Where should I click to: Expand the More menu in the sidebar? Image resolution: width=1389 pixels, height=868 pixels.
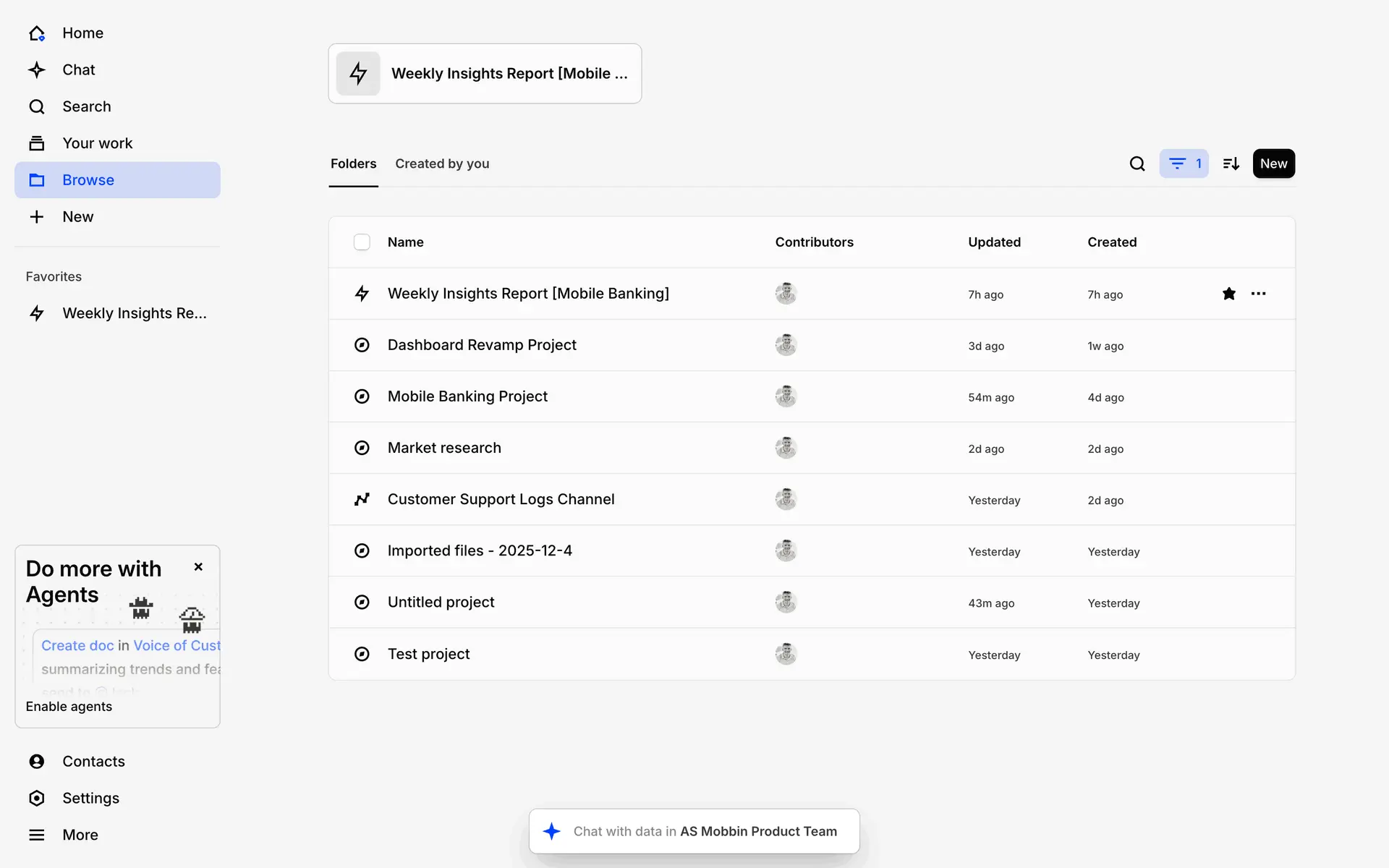tap(80, 835)
